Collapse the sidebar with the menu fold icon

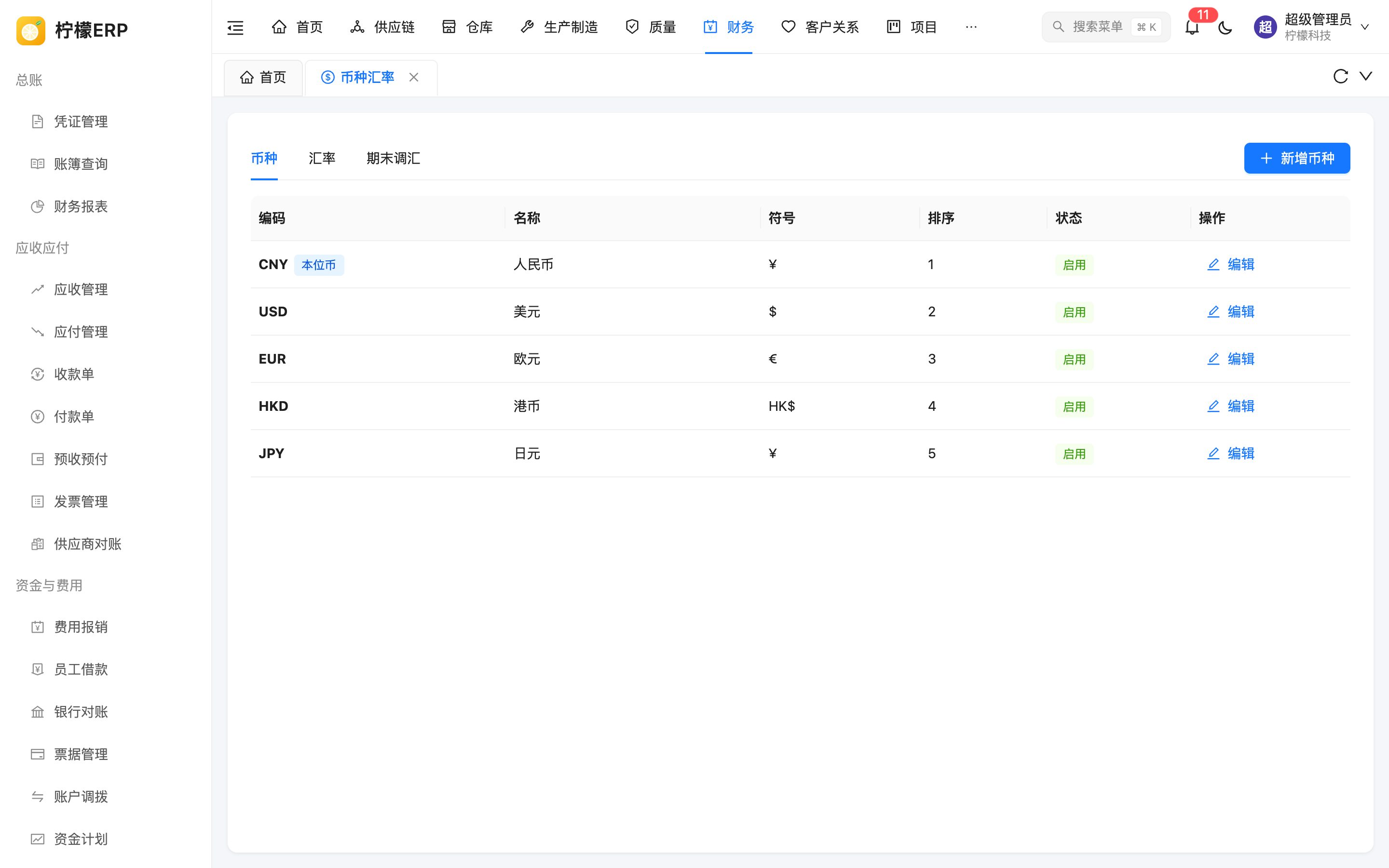(235, 27)
